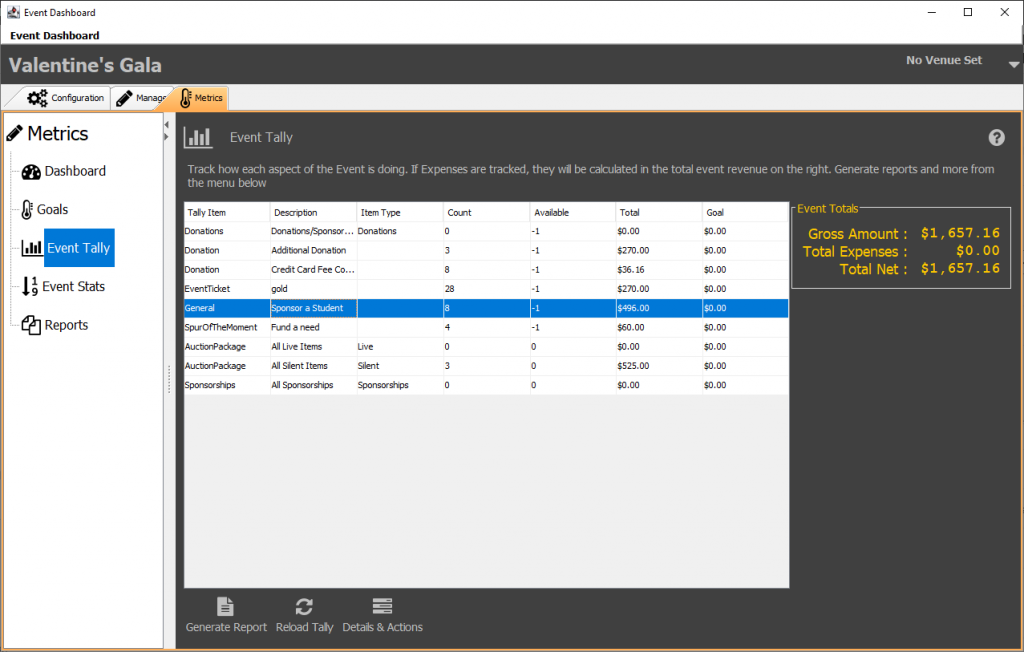Switch to the Manage tab
1024x652 pixels.
click(x=141, y=98)
